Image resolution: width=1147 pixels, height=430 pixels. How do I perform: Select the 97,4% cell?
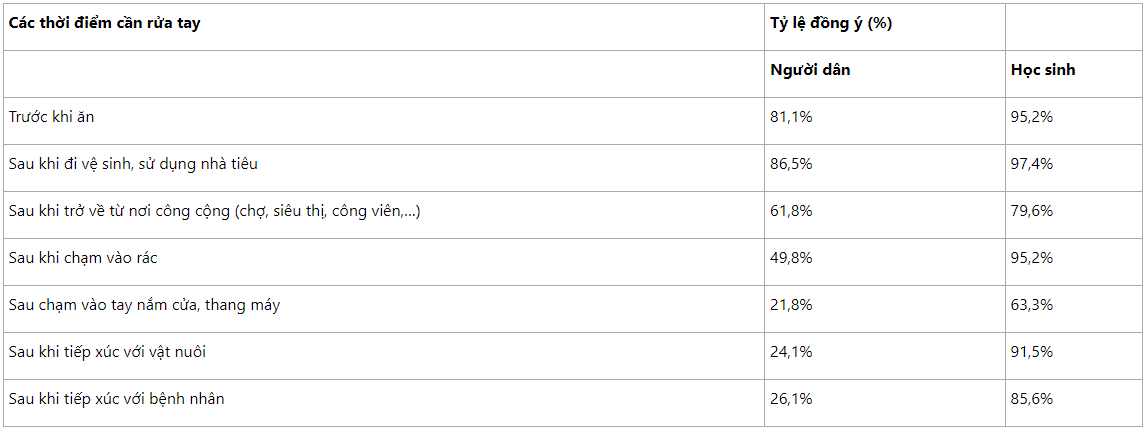pos(1032,164)
